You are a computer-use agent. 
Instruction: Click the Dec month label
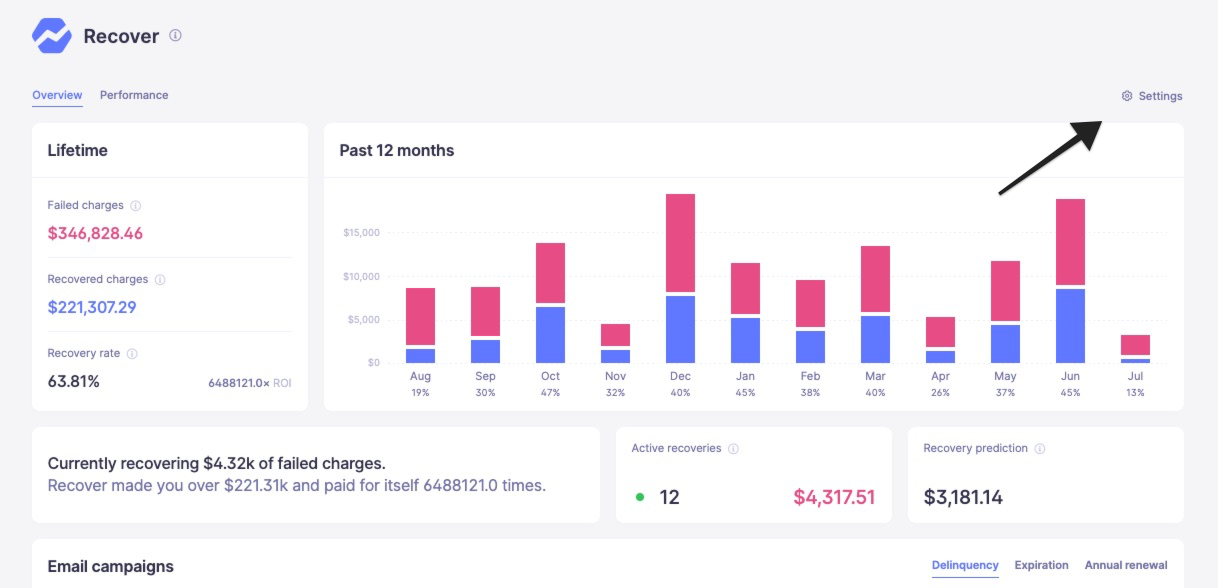tap(680, 377)
